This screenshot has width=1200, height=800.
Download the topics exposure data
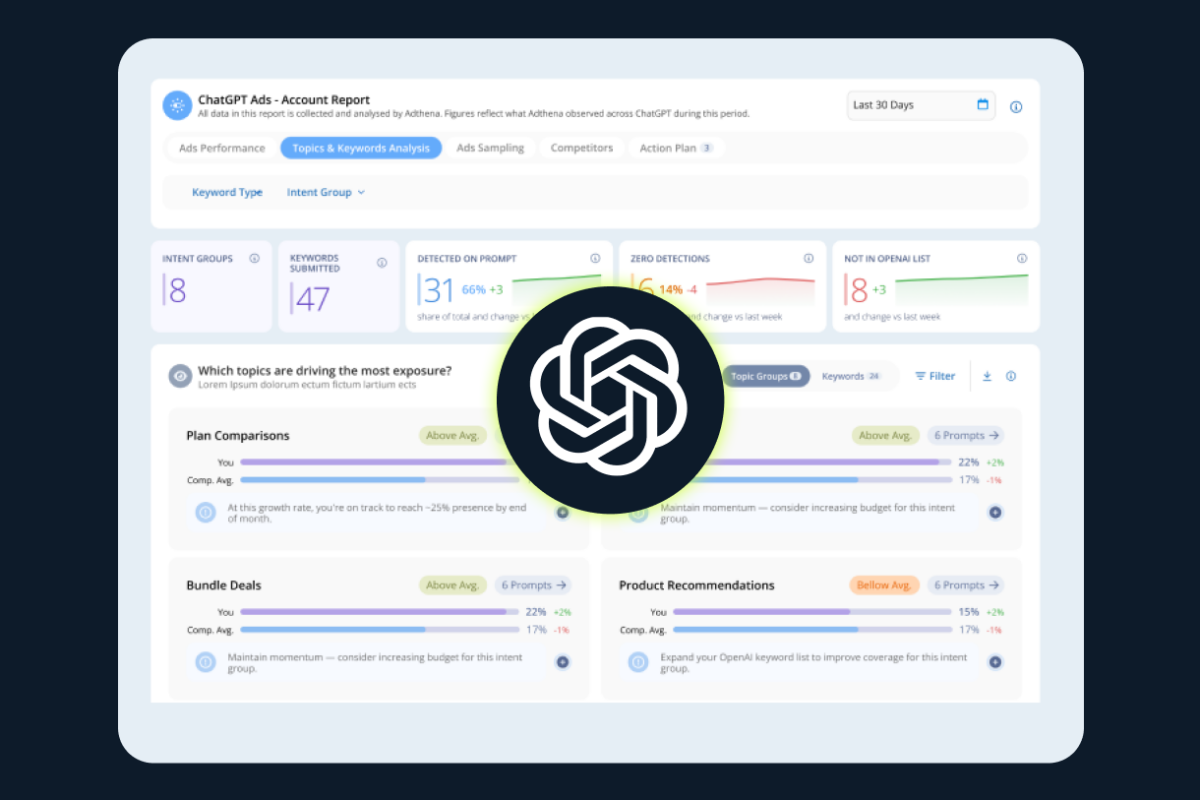[986, 376]
